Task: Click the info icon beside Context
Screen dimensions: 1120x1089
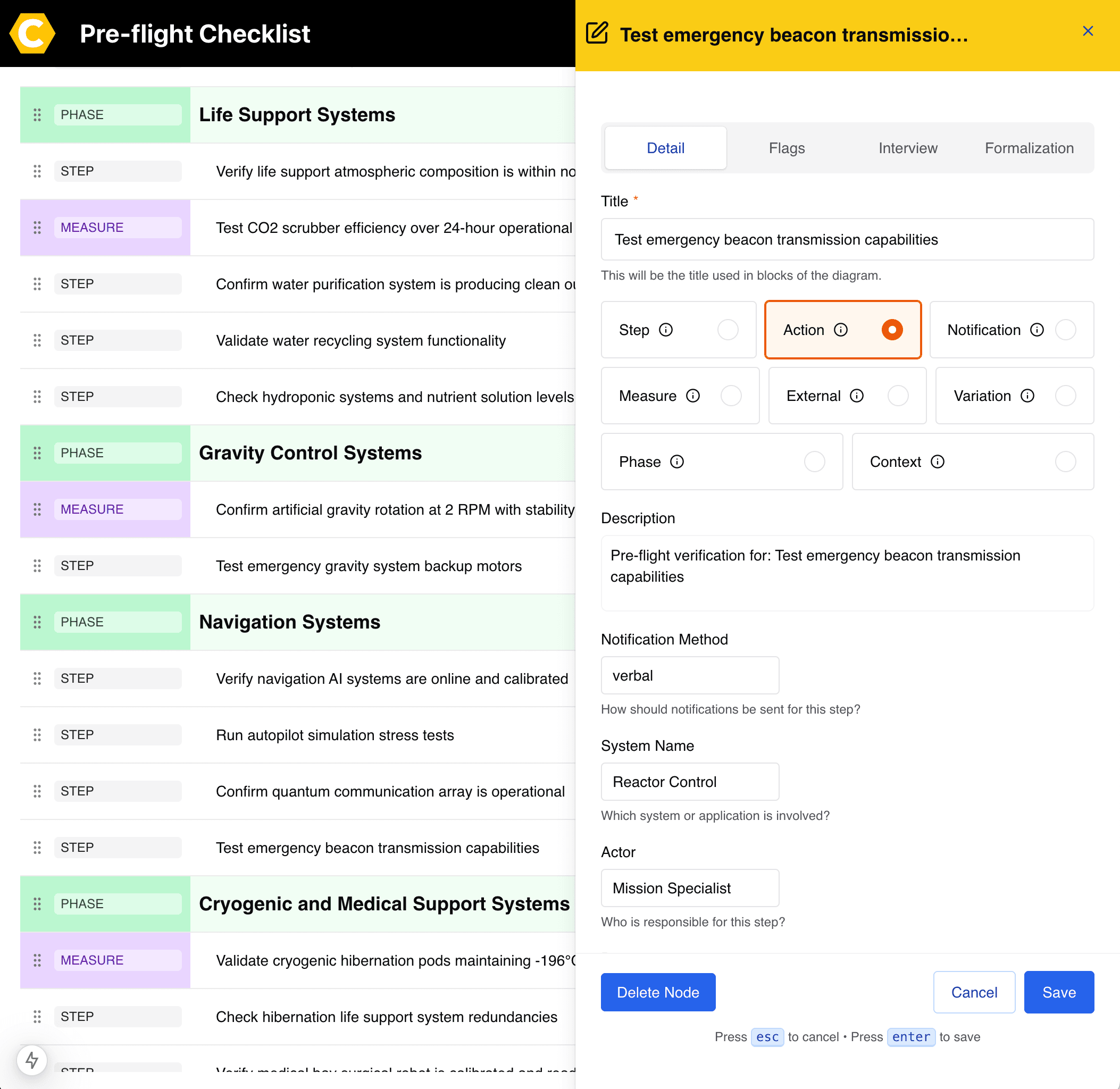Action: pyautogui.click(x=937, y=462)
